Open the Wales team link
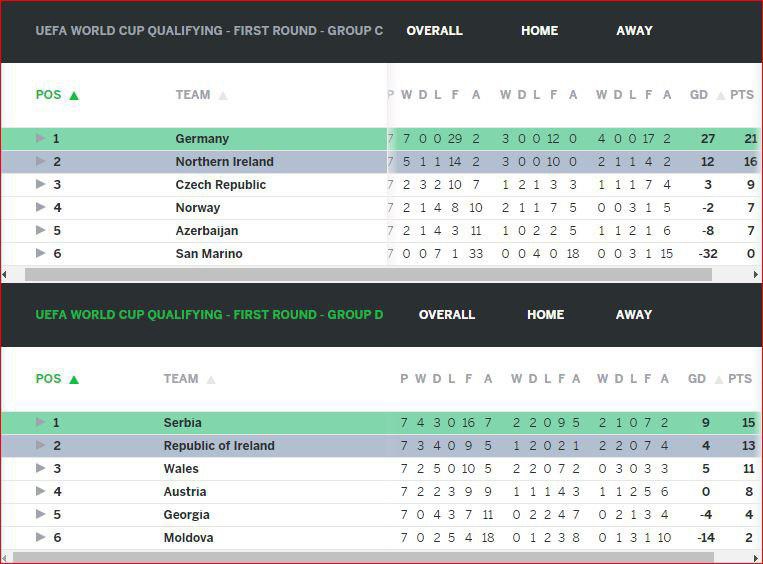This screenshot has width=763, height=564. pos(181,469)
